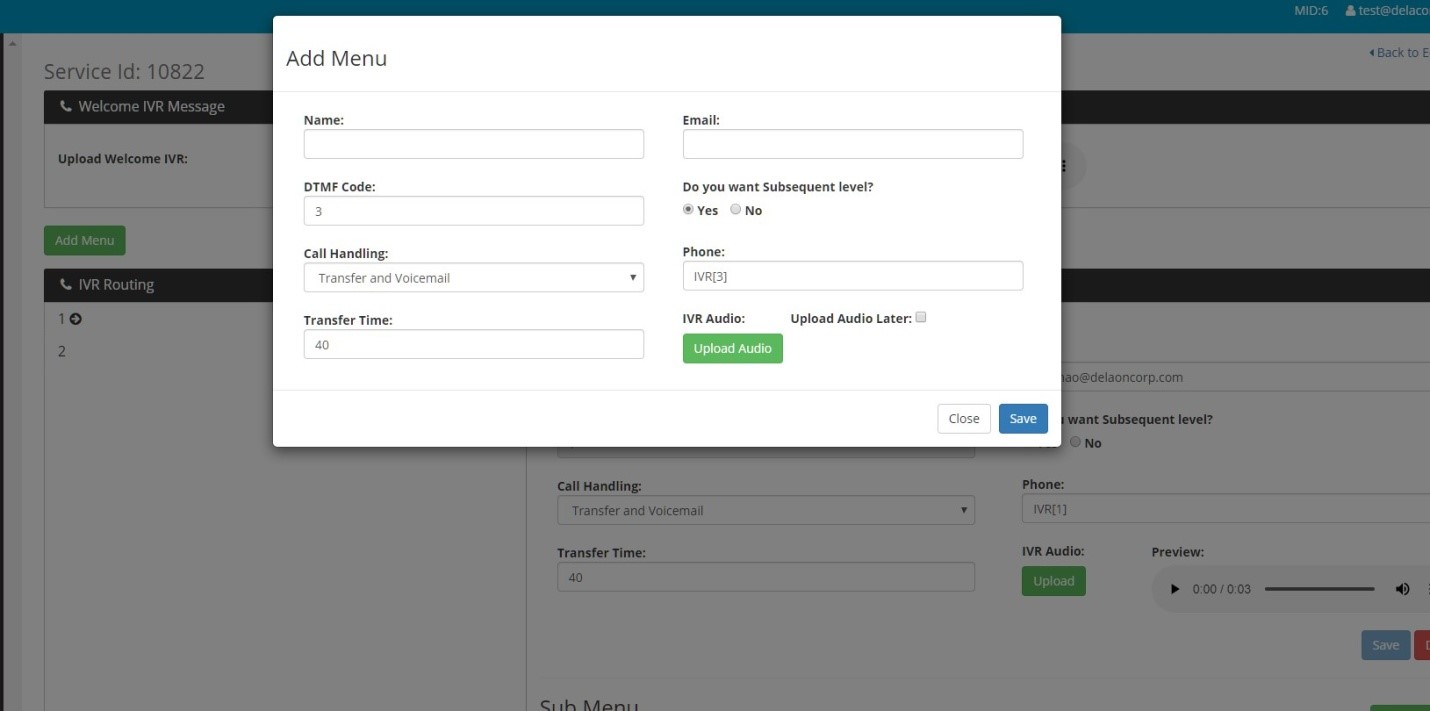Click the Phone field containing IVR[3]
Image resolution: width=1430 pixels, height=711 pixels.
(853, 276)
